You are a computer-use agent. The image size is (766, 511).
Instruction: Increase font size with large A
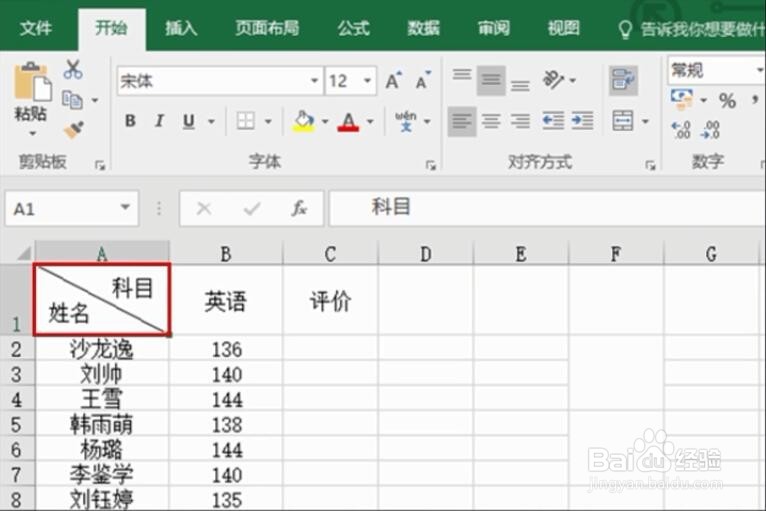393,81
